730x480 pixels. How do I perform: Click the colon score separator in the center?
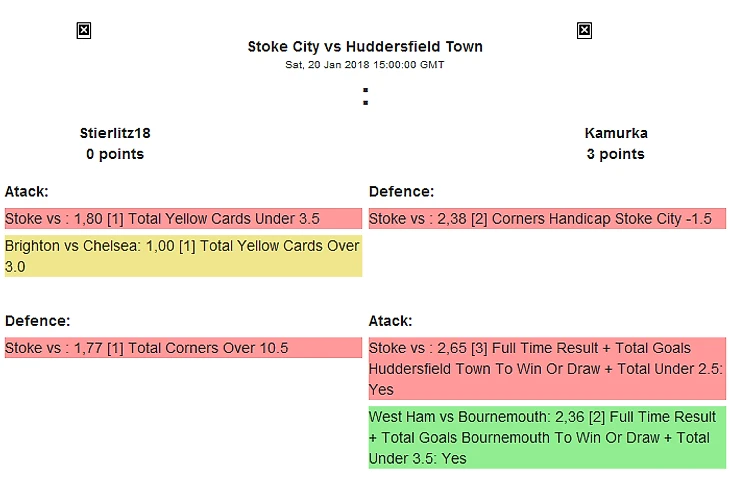click(365, 97)
